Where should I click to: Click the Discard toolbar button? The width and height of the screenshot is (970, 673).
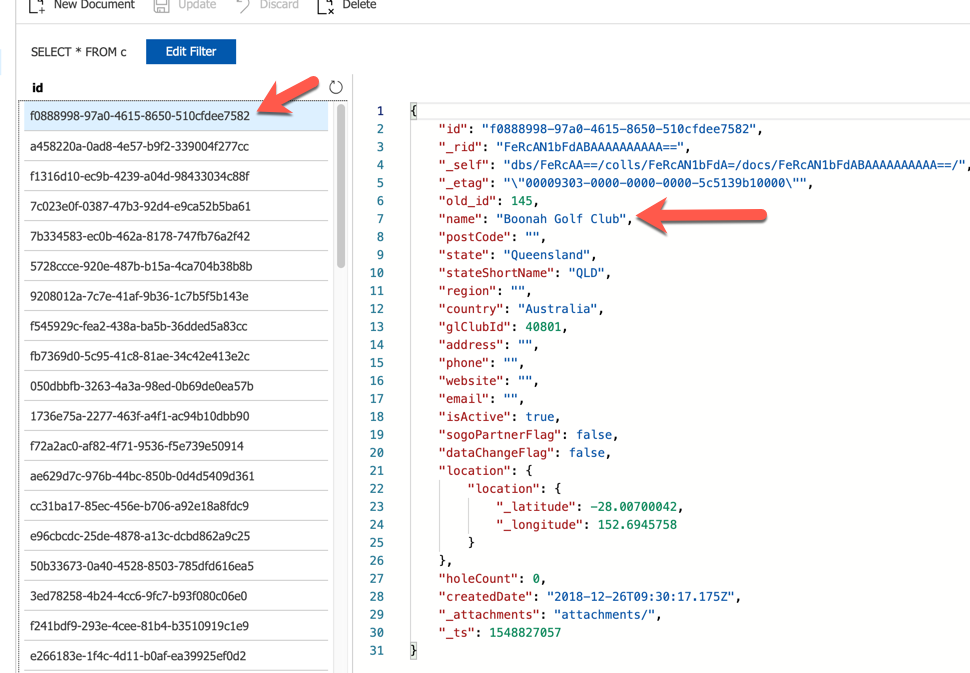click(267, 5)
